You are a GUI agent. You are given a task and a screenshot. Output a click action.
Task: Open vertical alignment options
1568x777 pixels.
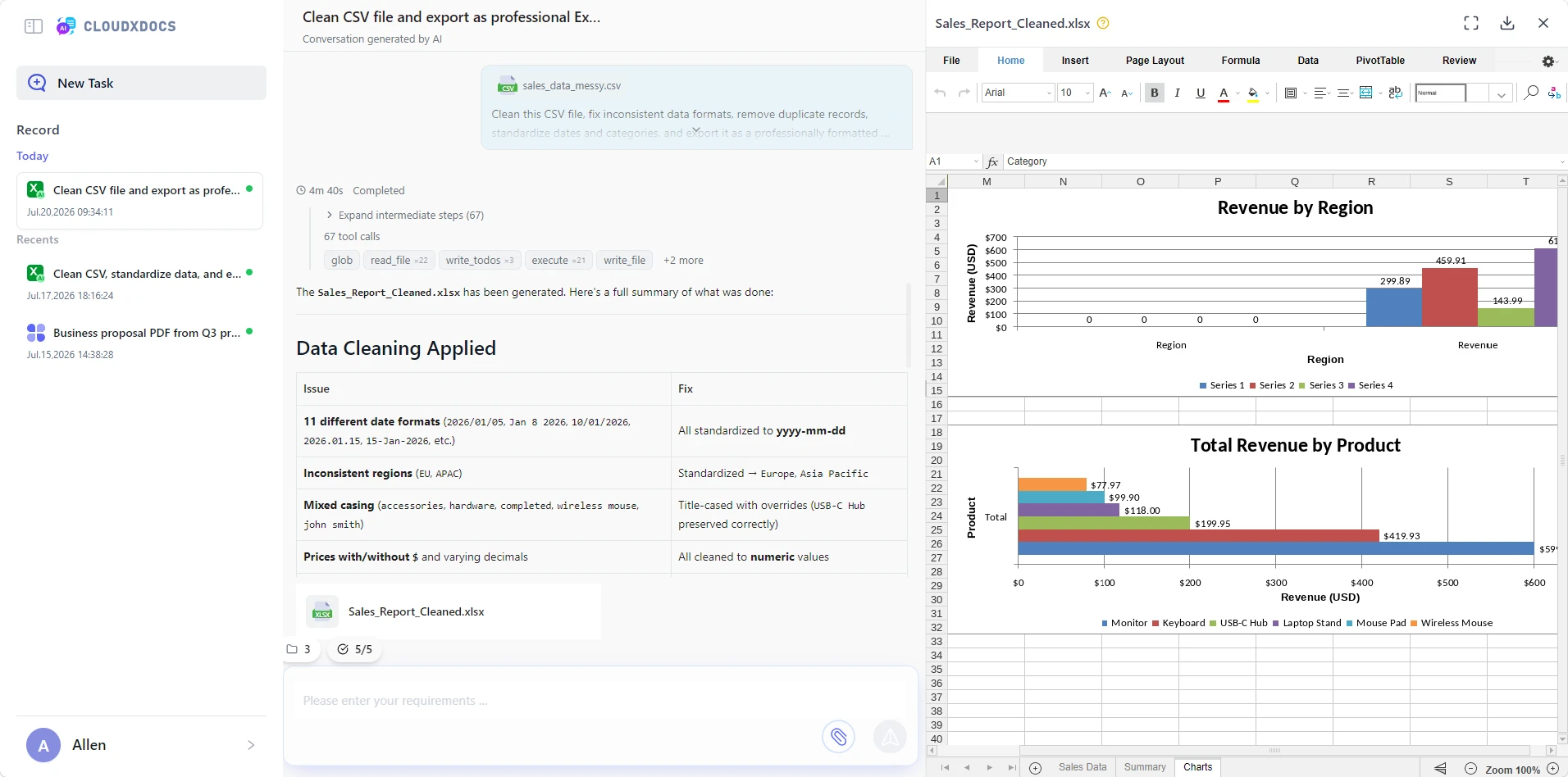(x=1343, y=93)
